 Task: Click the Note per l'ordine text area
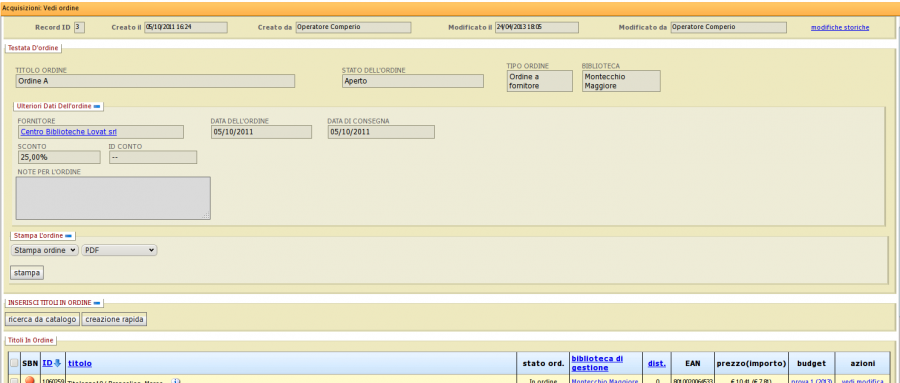[x=113, y=198]
